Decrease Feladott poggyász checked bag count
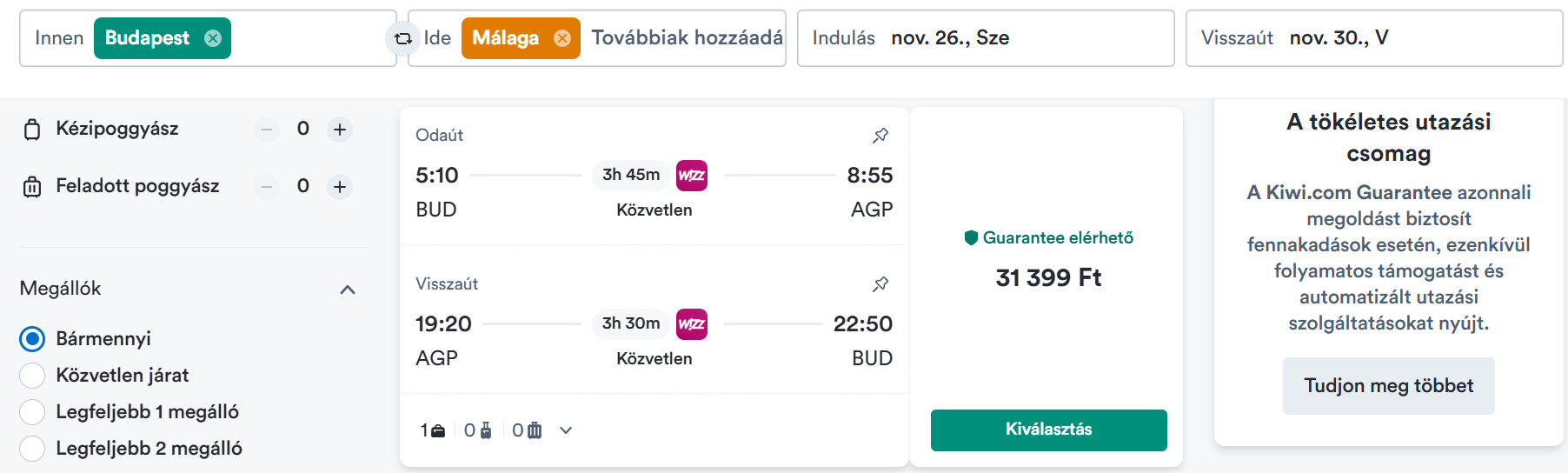Image resolution: width=1568 pixels, height=473 pixels. point(267,186)
